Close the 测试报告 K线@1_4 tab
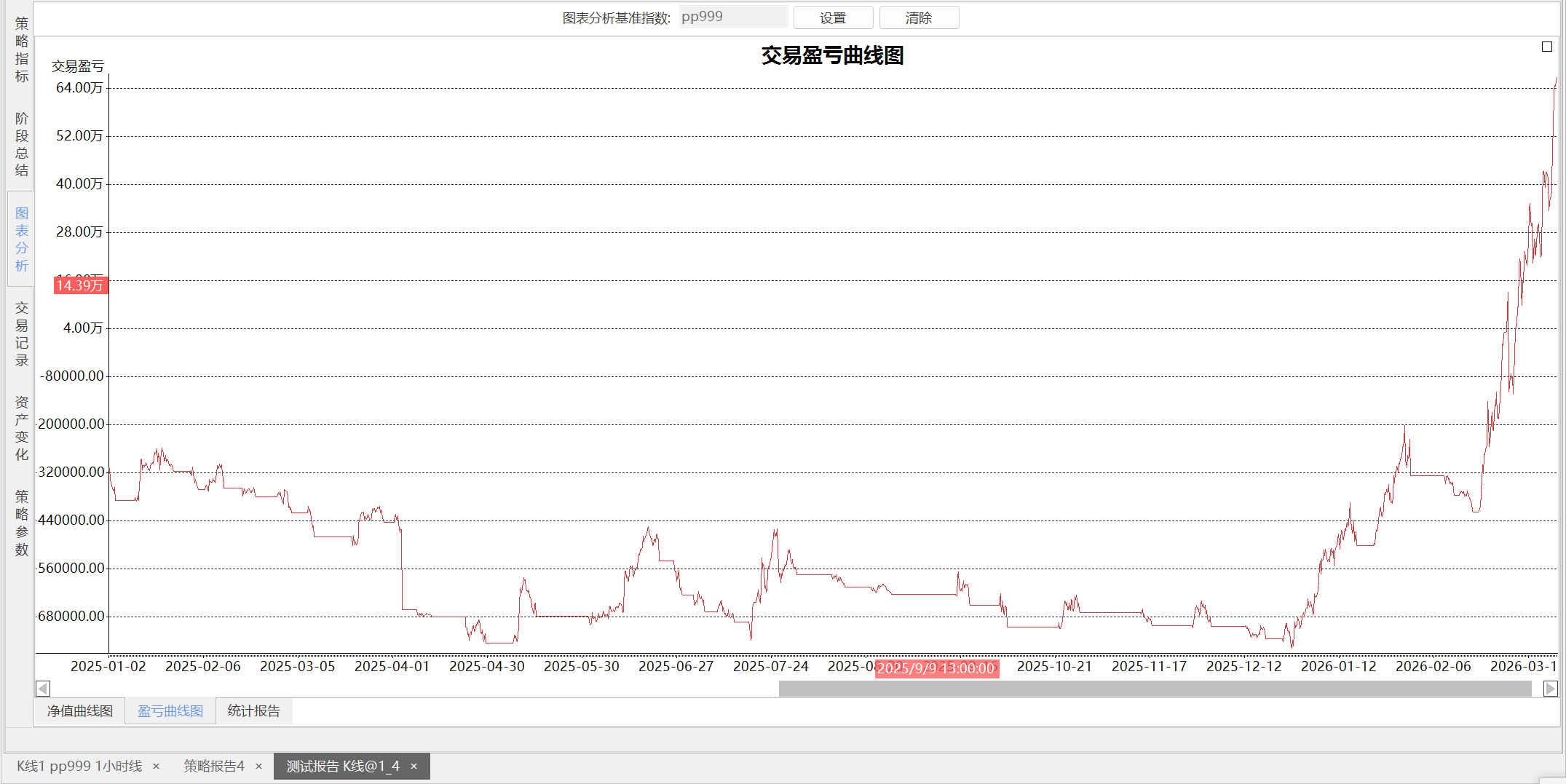This screenshot has width=1566, height=784. point(414,766)
